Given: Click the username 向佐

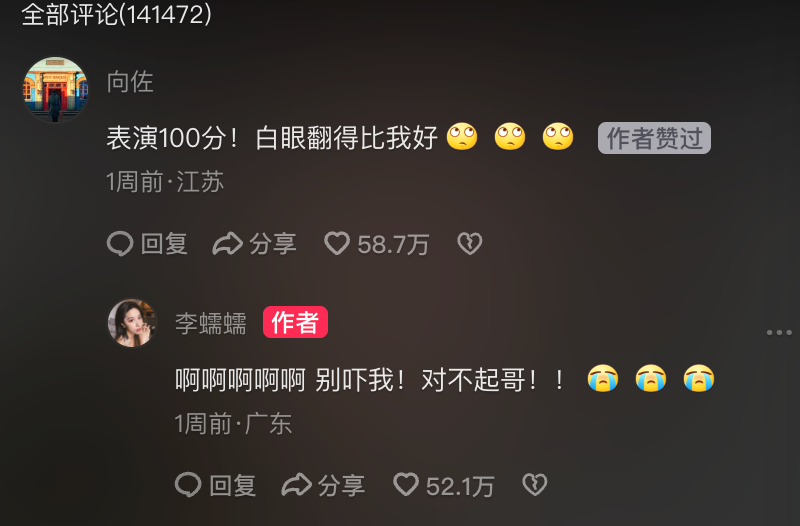Looking at the screenshot, I should (x=130, y=82).
